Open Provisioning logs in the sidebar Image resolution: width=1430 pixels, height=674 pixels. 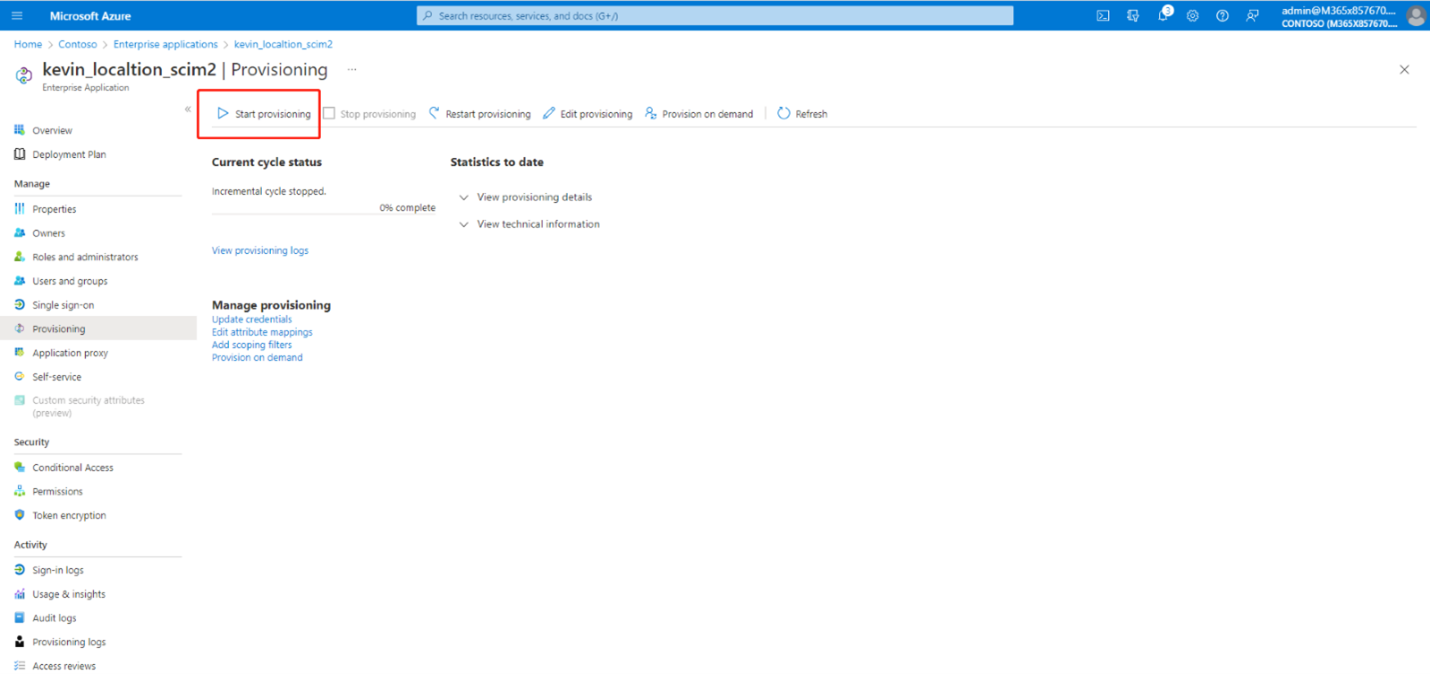[x=69, y=642]
